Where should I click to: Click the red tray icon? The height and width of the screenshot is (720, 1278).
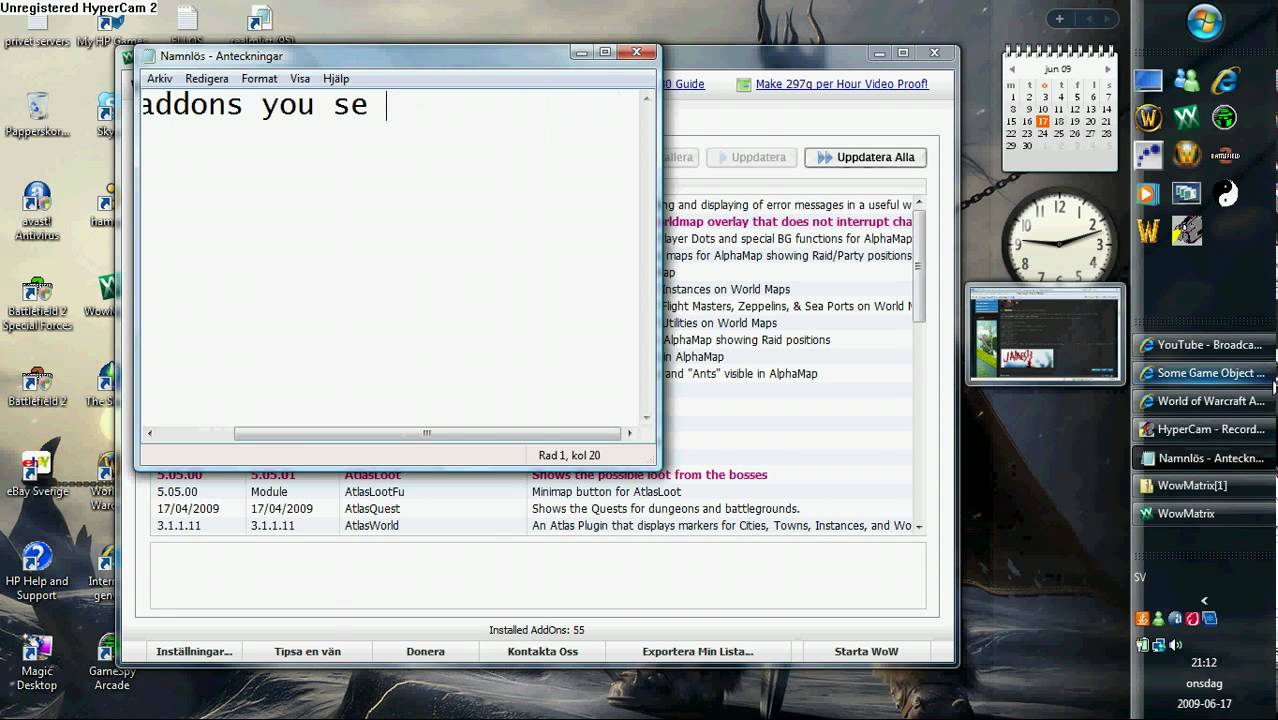click(x=1192, y=619)
